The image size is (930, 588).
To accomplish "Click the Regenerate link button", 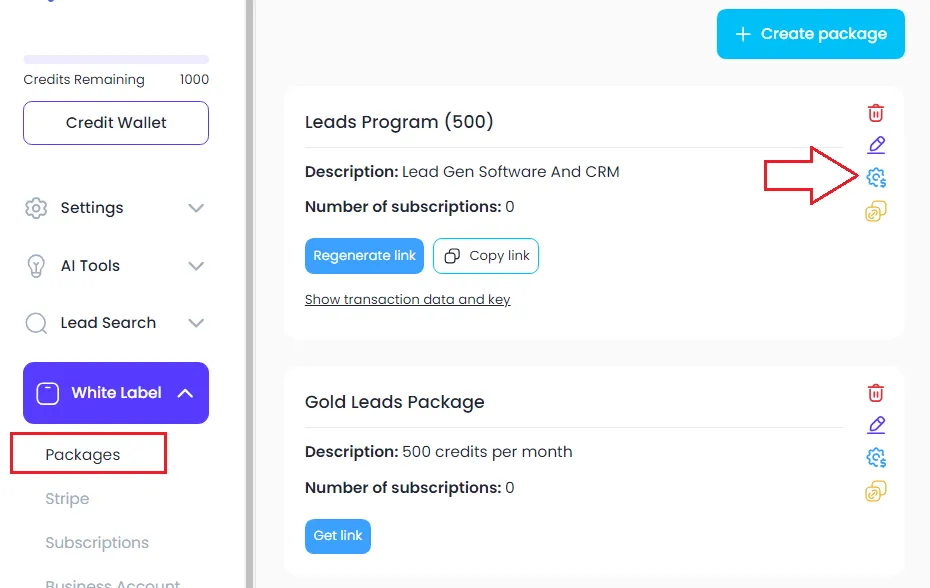I will [x=364, y=256].
